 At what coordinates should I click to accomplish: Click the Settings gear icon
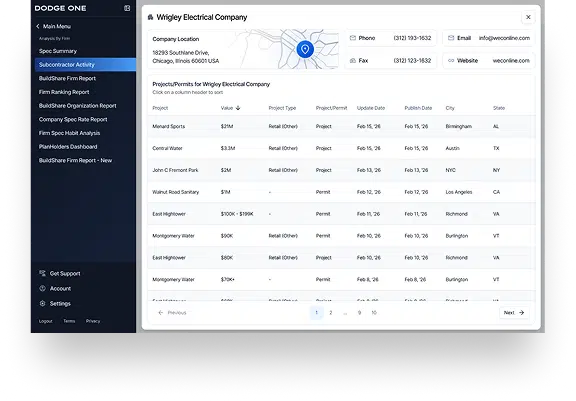coord(43,303)
